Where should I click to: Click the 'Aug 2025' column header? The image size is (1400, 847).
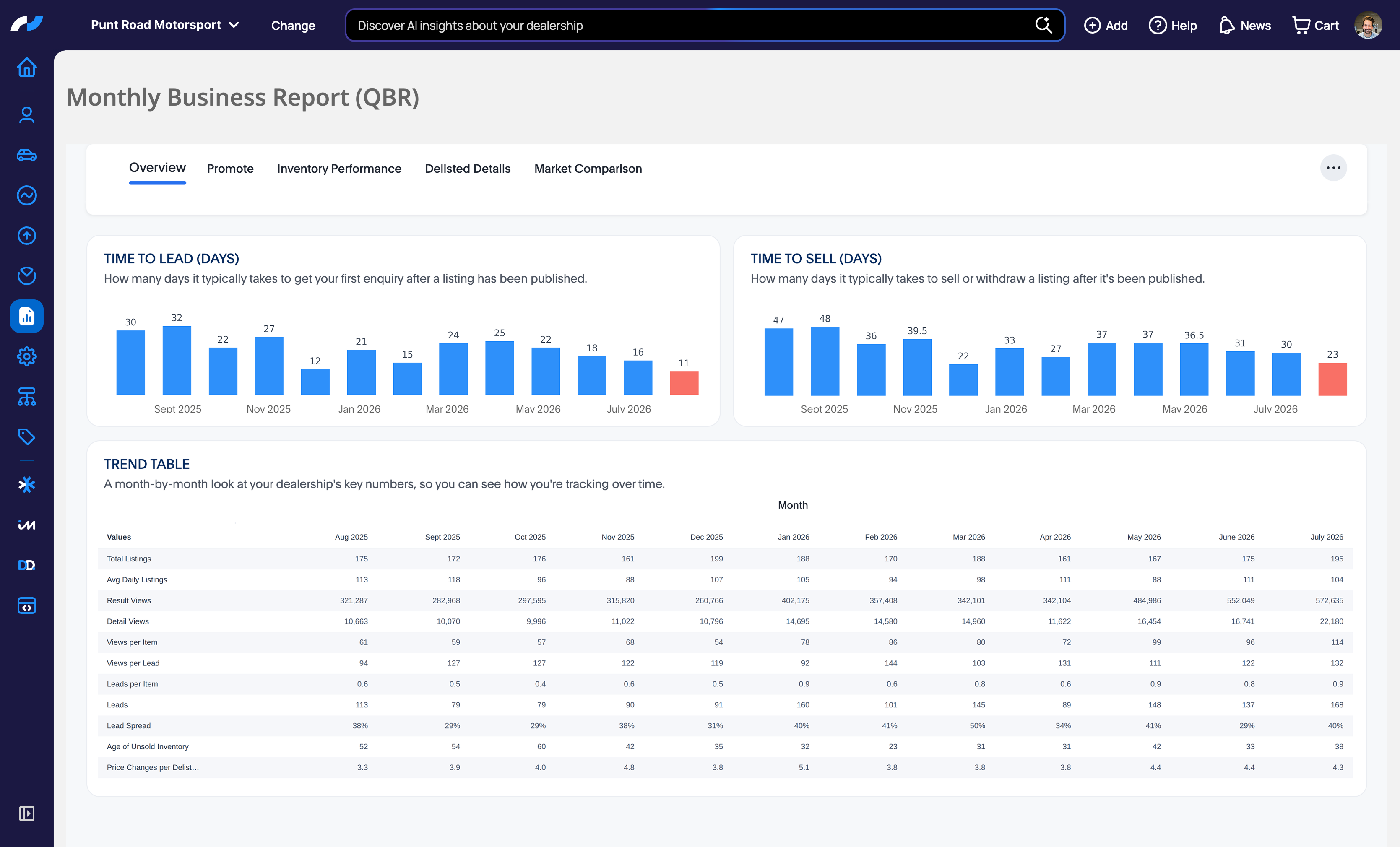click(351, 537)
